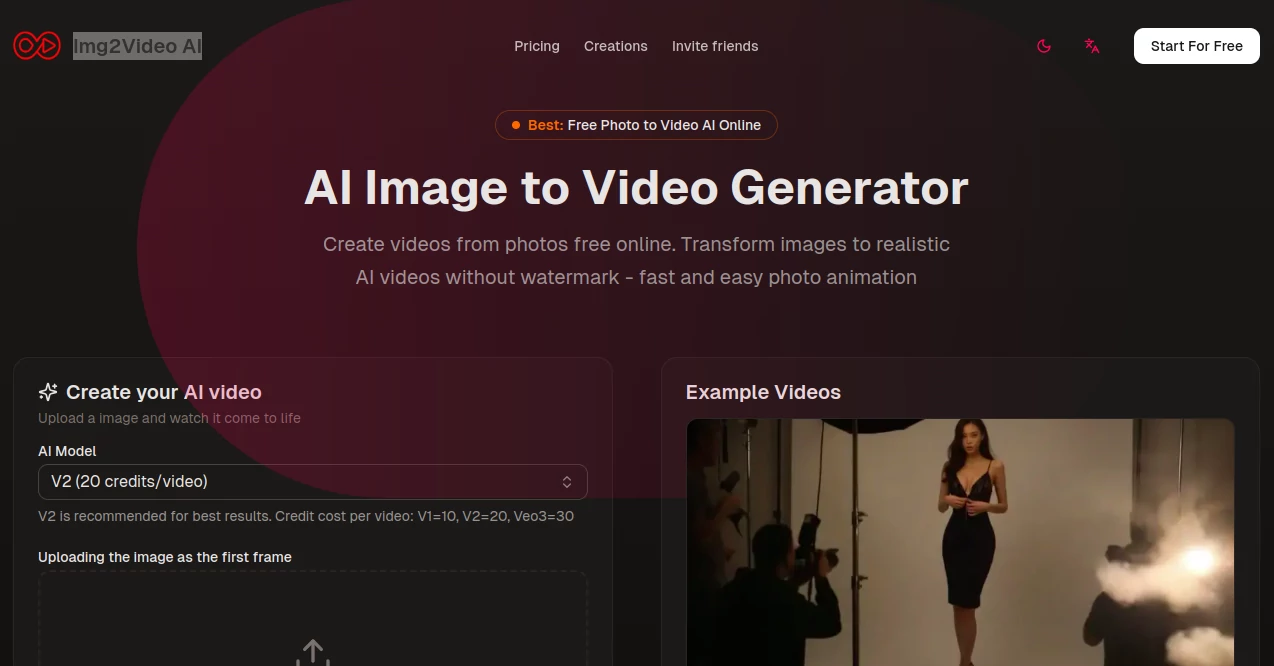Screen dimensions: 1274x666
Task: Click the Free Photo to Video AI Online badge
Action: coord(636,125)
